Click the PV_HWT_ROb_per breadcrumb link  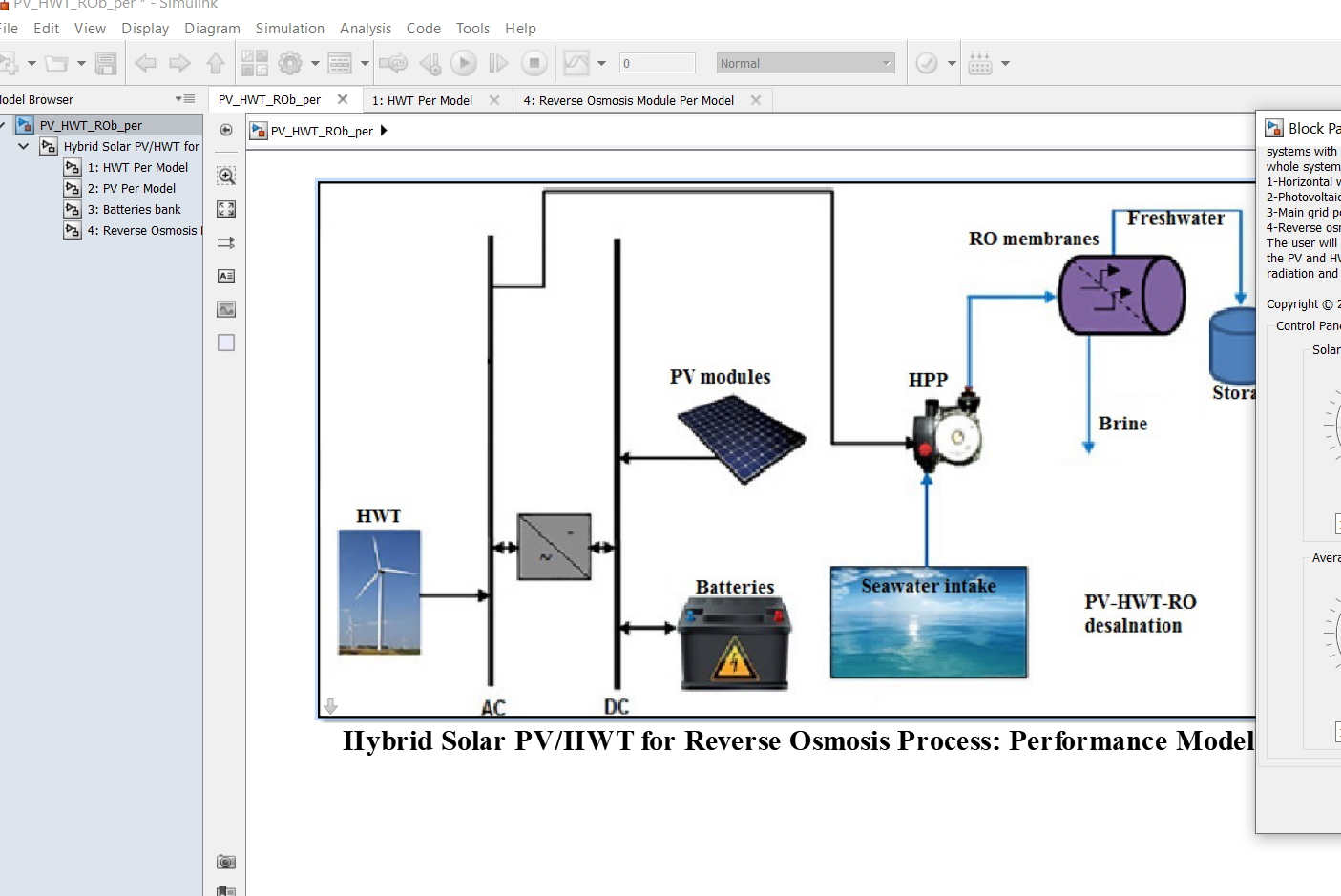[325, 132]
